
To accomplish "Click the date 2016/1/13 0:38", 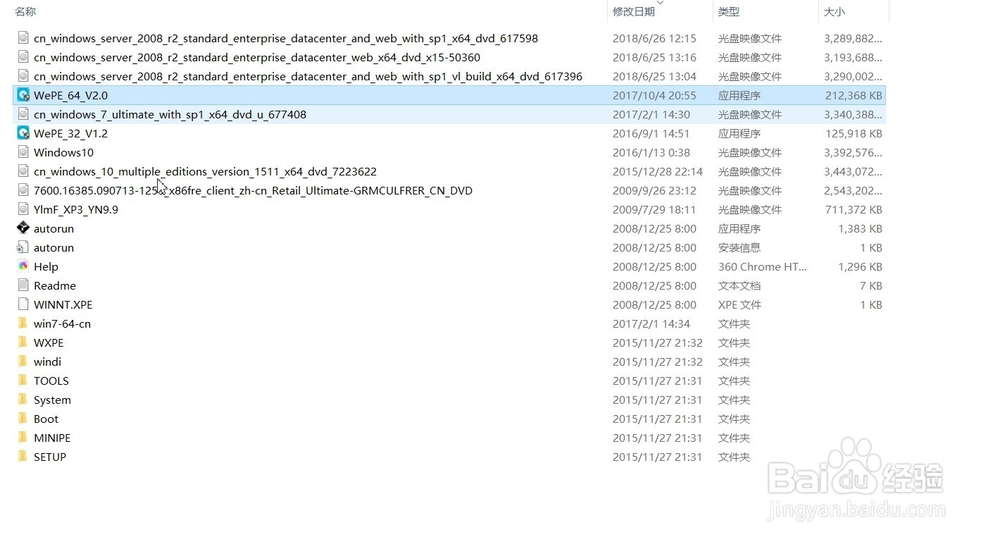I will click(x=649, y=152).
